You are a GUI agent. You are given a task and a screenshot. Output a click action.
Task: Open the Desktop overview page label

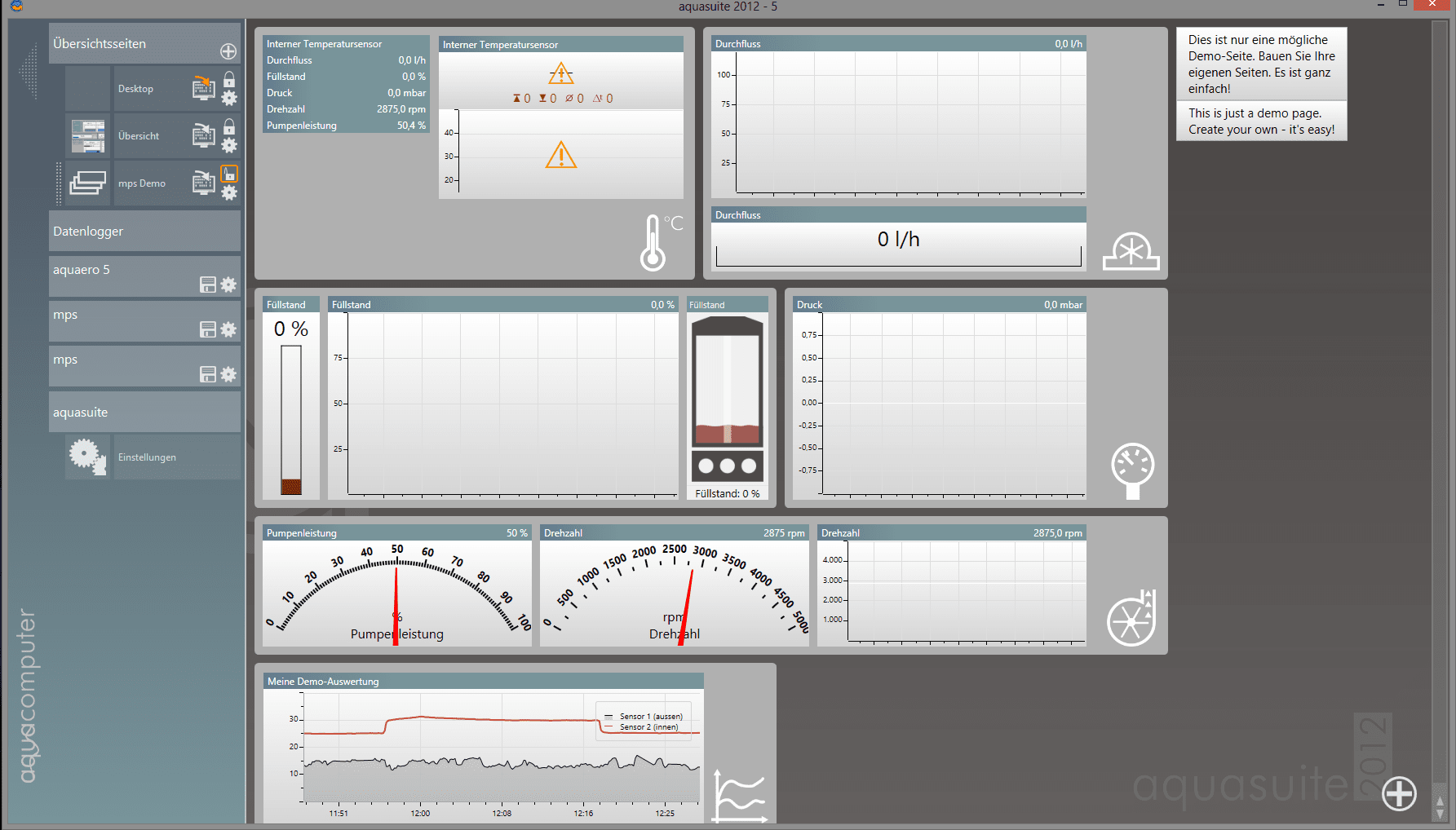135,89
